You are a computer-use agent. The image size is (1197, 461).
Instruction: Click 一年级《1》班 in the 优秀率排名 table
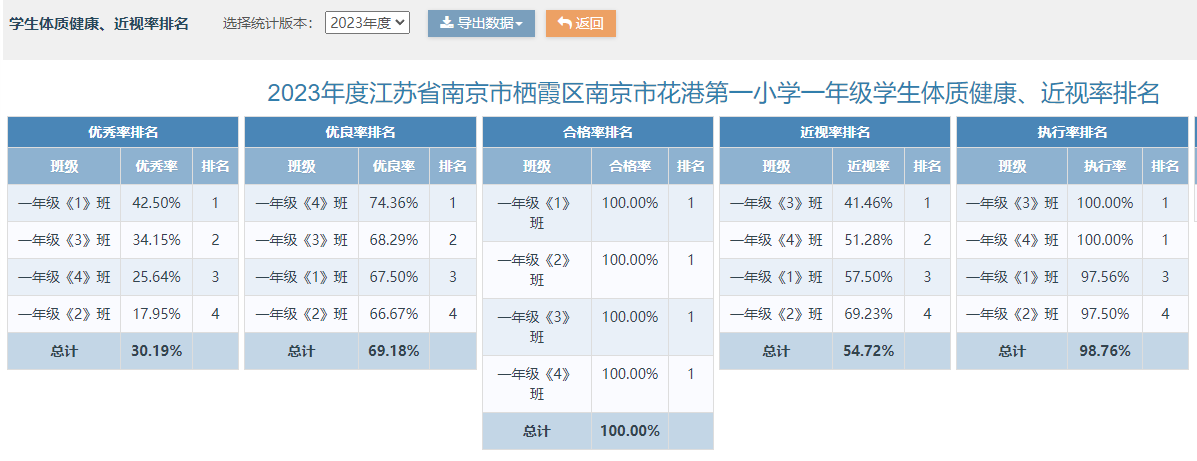click(64, 203)
